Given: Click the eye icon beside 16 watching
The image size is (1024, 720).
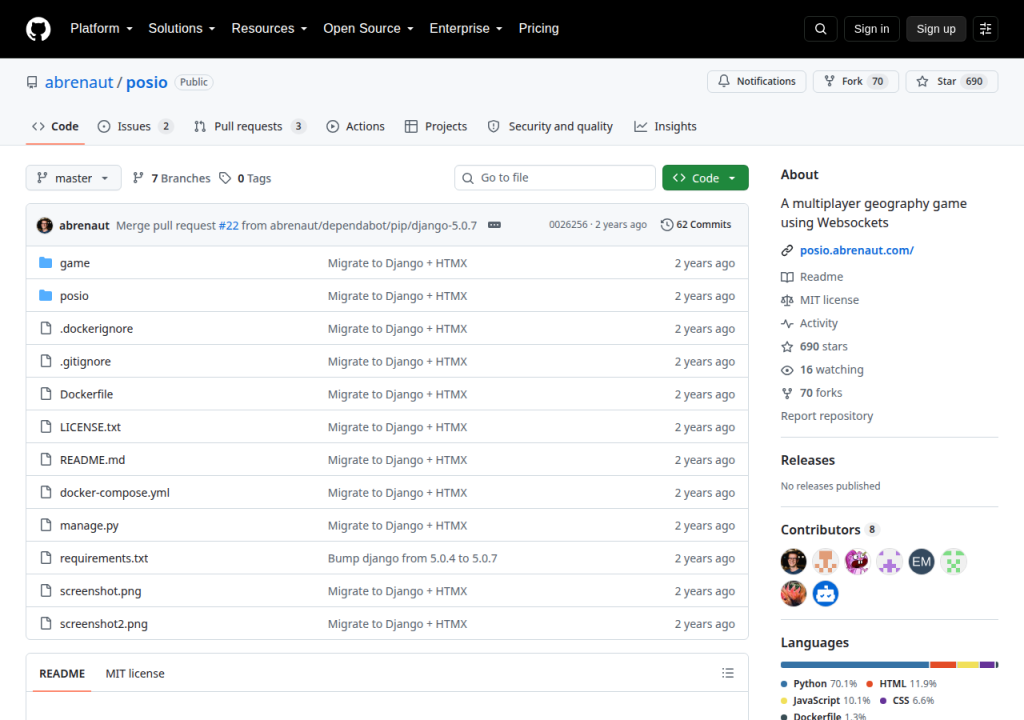Looking at the screenshot, I should 787,370.
